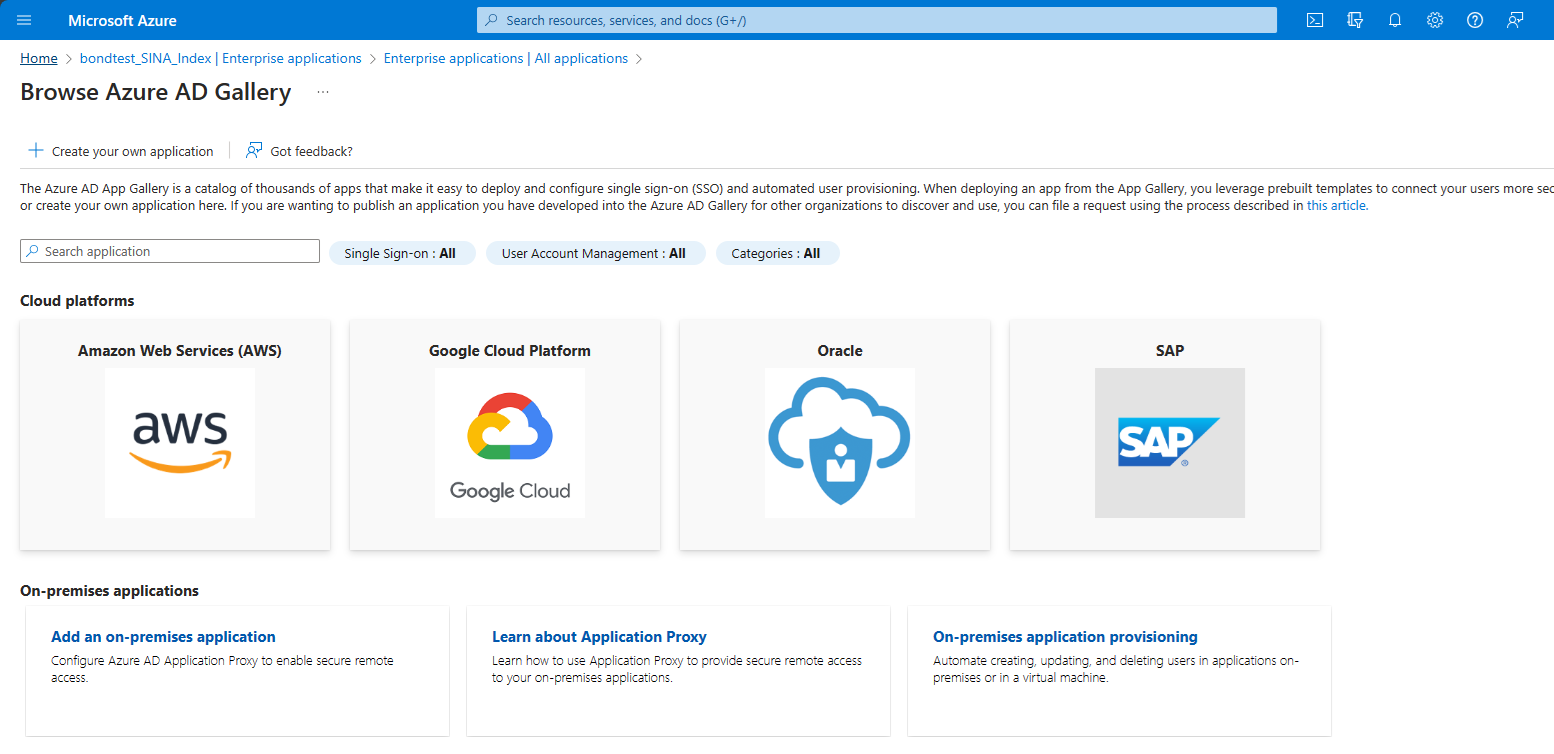Expand the User Account Management filter
Viewport: 1554px width, 754px height.
pos(594,254)
